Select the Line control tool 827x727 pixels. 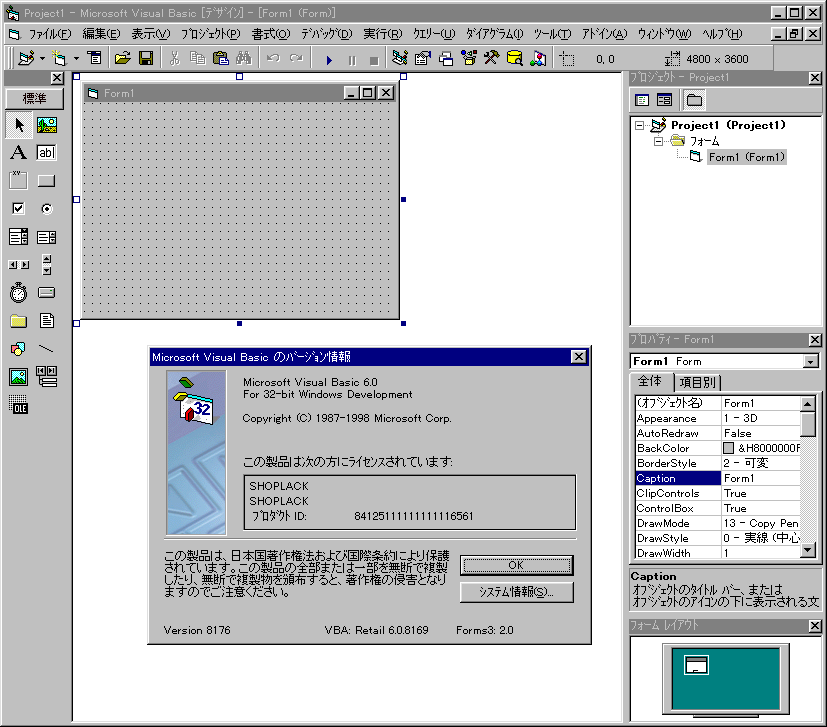[x=46, y=349]
